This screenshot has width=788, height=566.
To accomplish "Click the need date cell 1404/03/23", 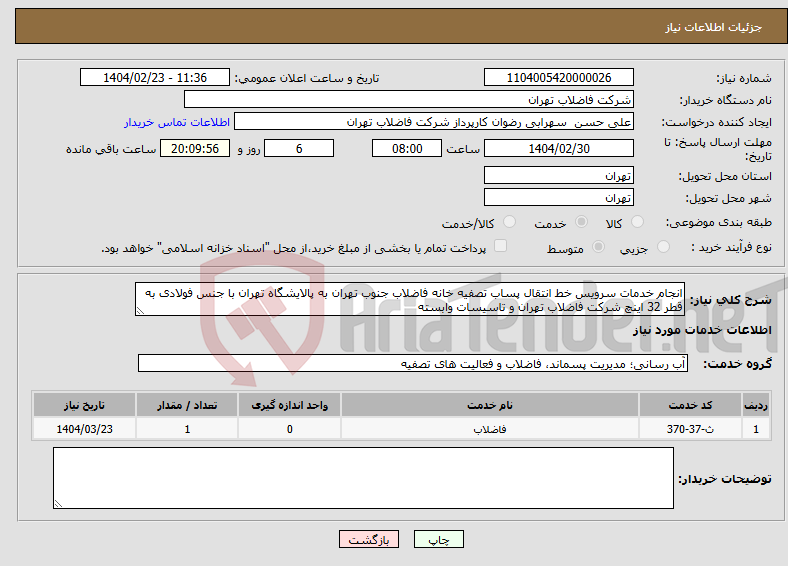I will pos(84,429).
